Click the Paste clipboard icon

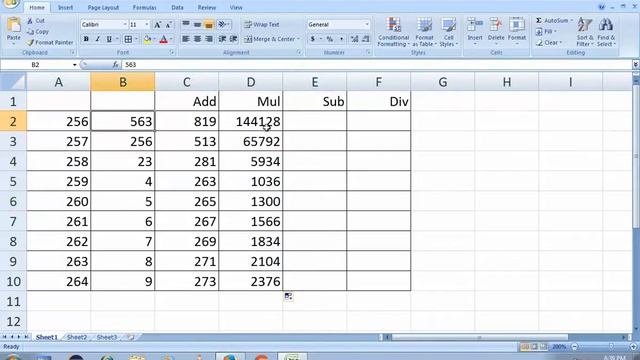coord(13,25)
